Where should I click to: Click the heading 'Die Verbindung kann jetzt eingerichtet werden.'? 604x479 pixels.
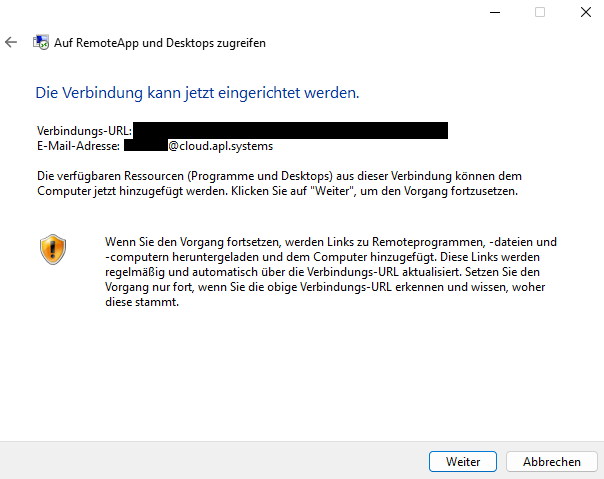coord(197,93)
